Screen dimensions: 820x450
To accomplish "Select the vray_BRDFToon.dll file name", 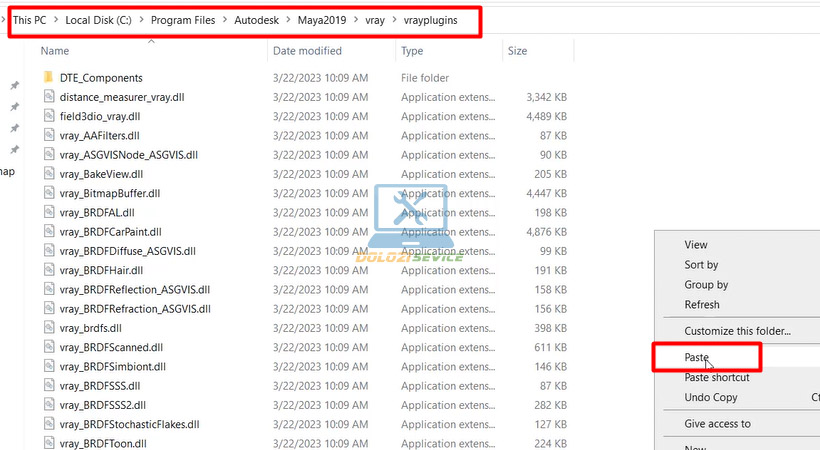I will click(x=103, y=444).
